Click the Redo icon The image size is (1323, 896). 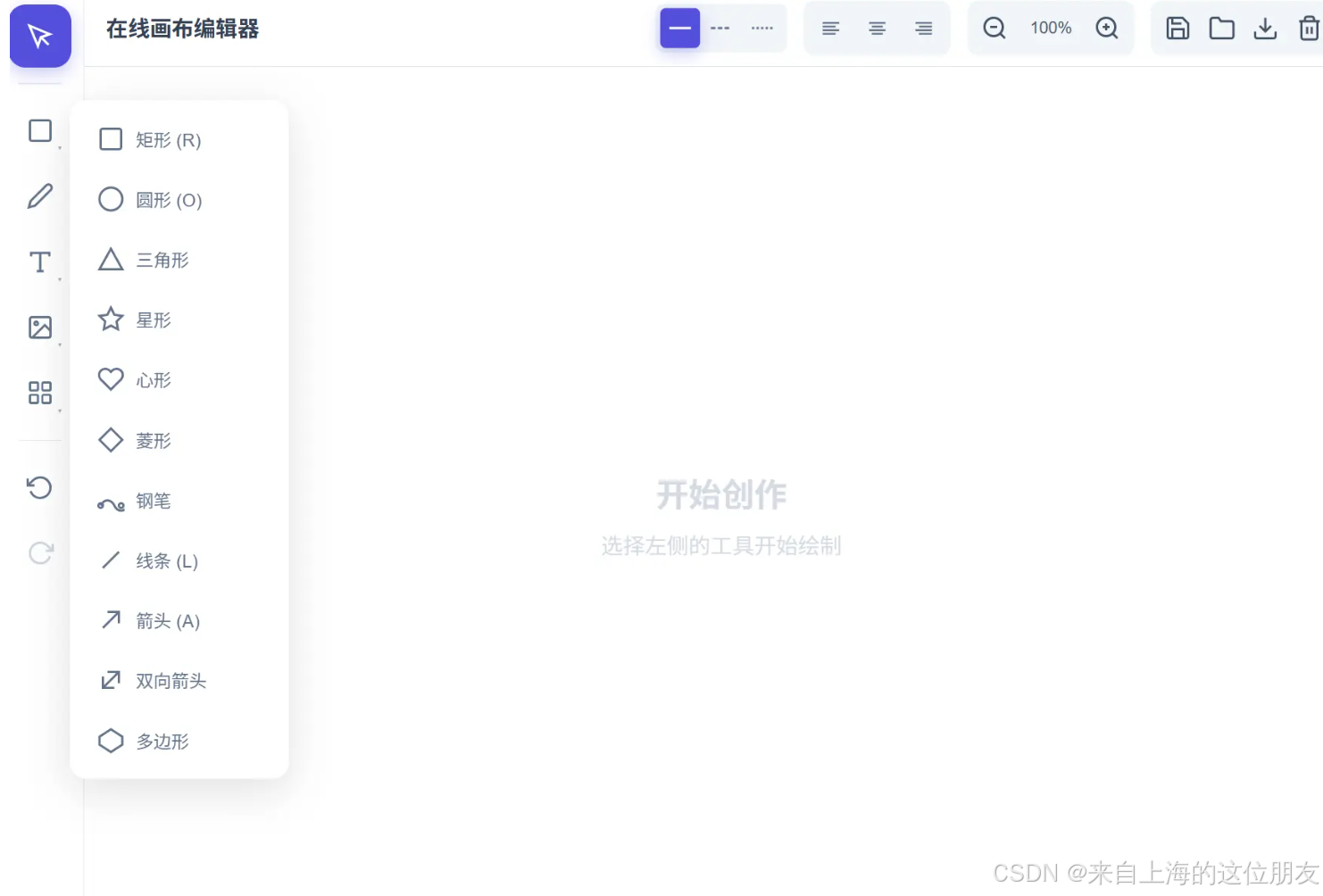pyautogui.click(x=40, y=553)
